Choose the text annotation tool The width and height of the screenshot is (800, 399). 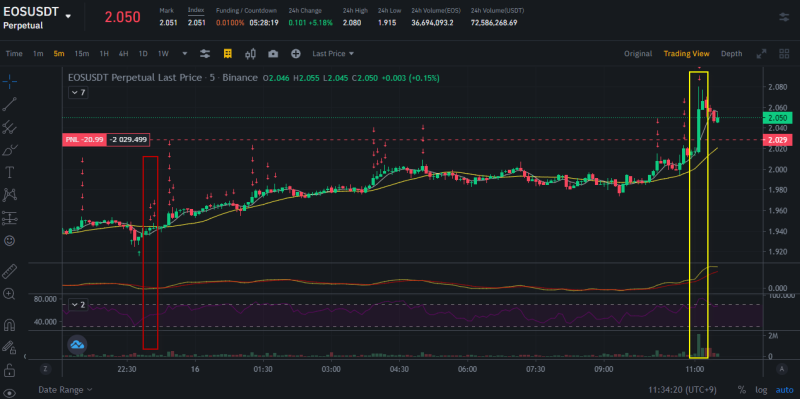(9, 172)
